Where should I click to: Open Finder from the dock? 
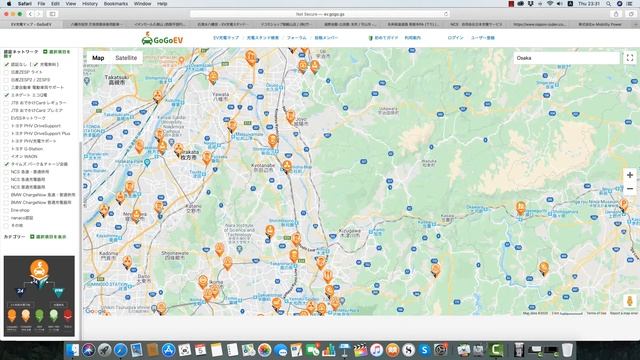(x=73, y=350)
